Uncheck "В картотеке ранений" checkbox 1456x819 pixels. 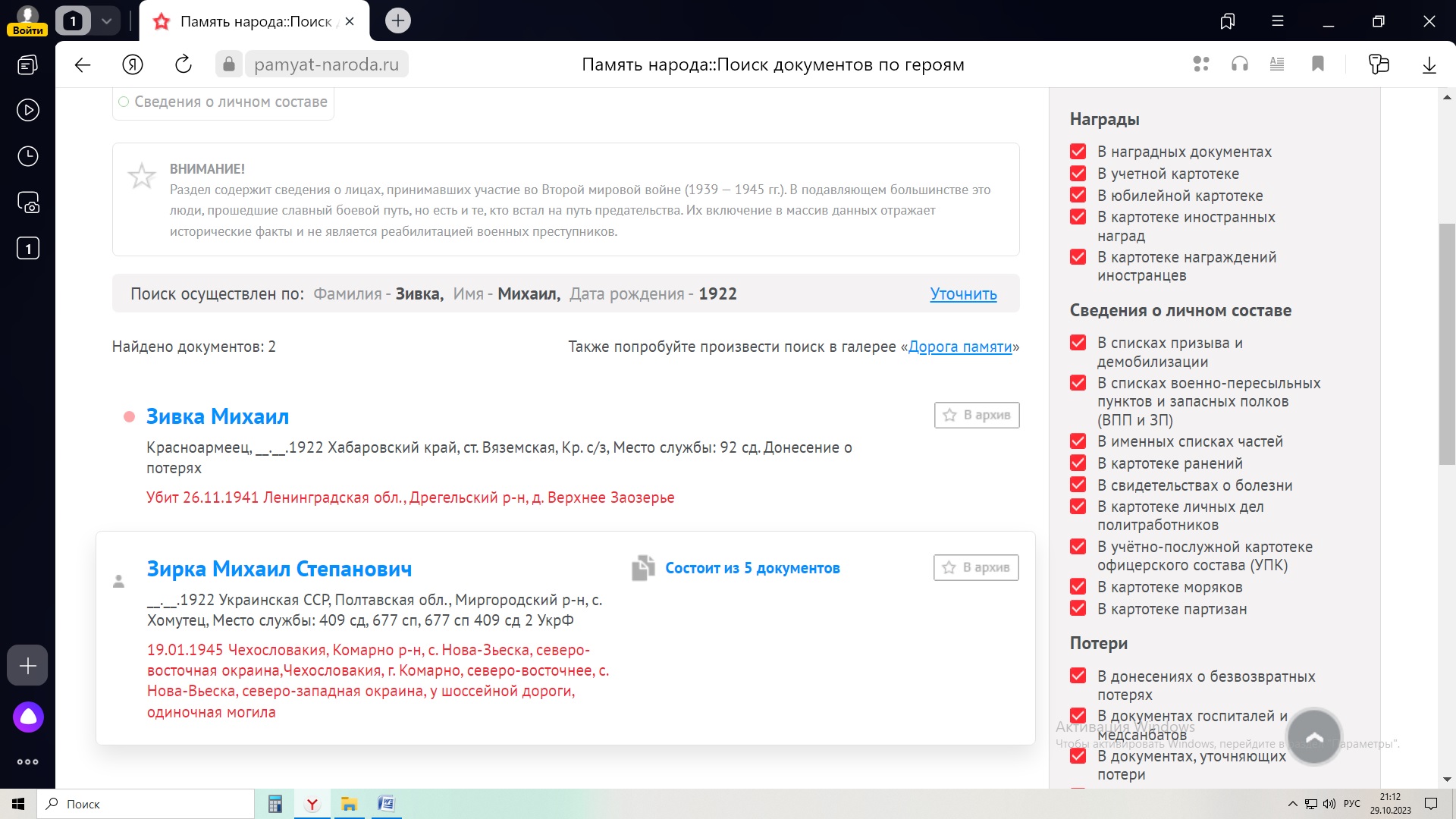[x=1078, y=463]
